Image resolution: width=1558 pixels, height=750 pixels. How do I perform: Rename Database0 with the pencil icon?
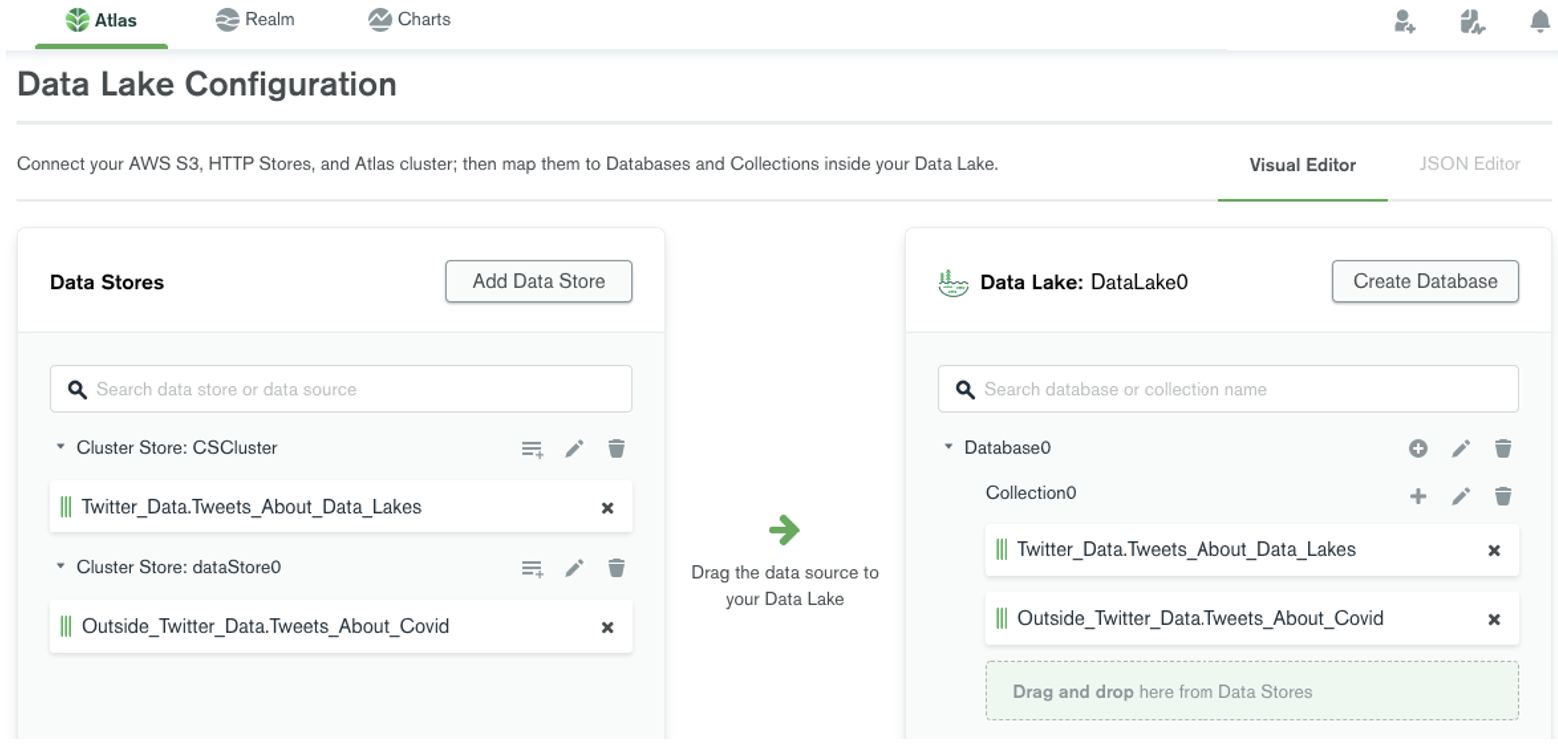tap(1461, 449)
